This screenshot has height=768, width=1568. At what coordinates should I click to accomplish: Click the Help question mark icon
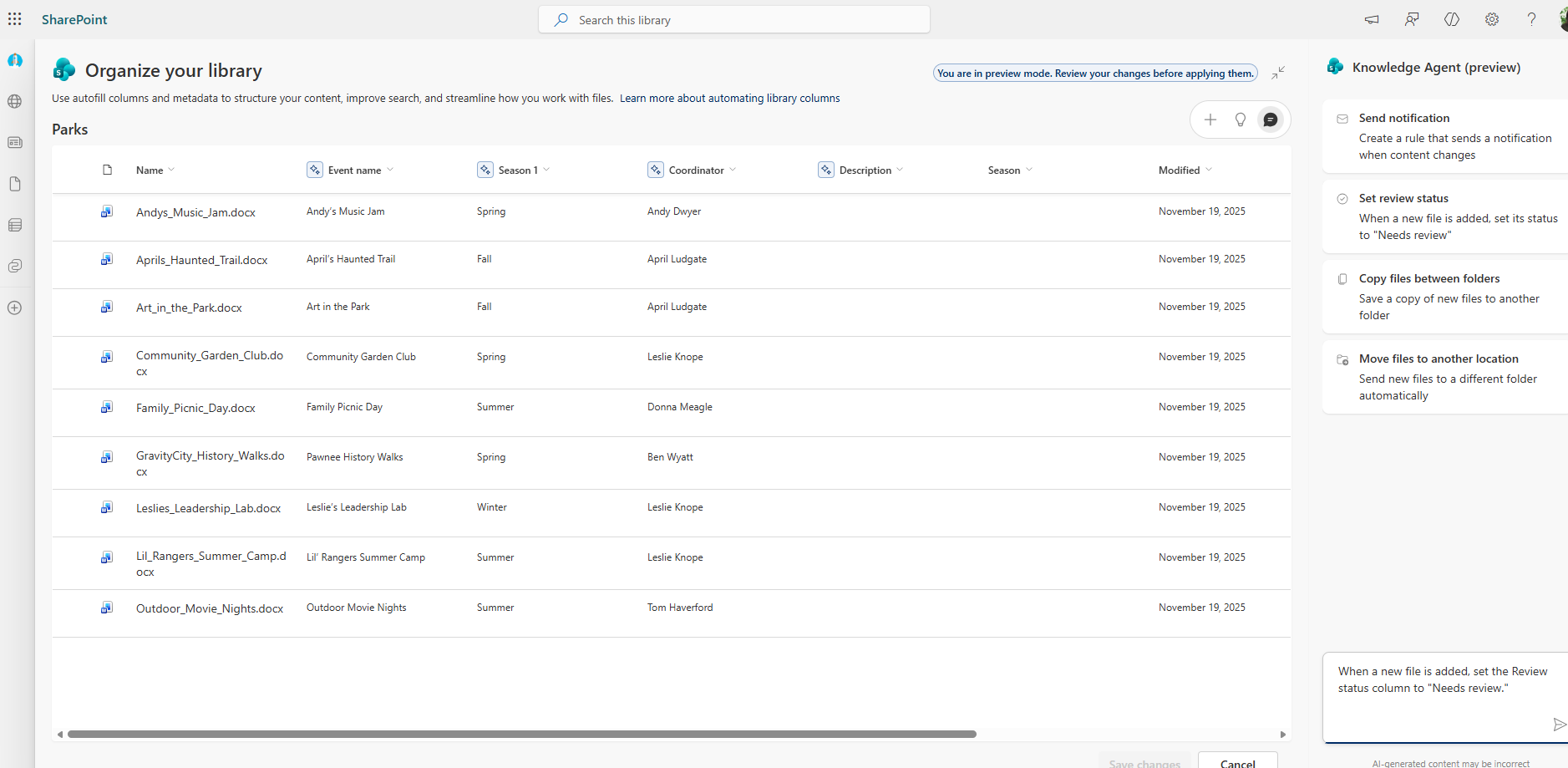1531,19
